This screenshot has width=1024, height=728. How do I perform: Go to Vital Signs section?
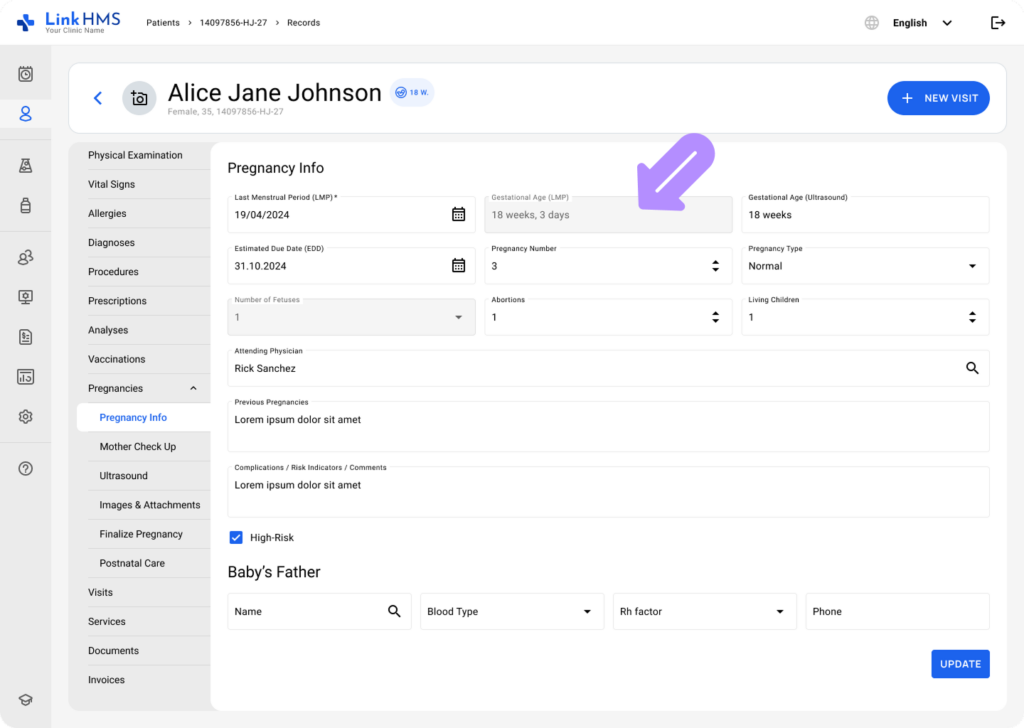pyautogui.click(x=111, y=184)
